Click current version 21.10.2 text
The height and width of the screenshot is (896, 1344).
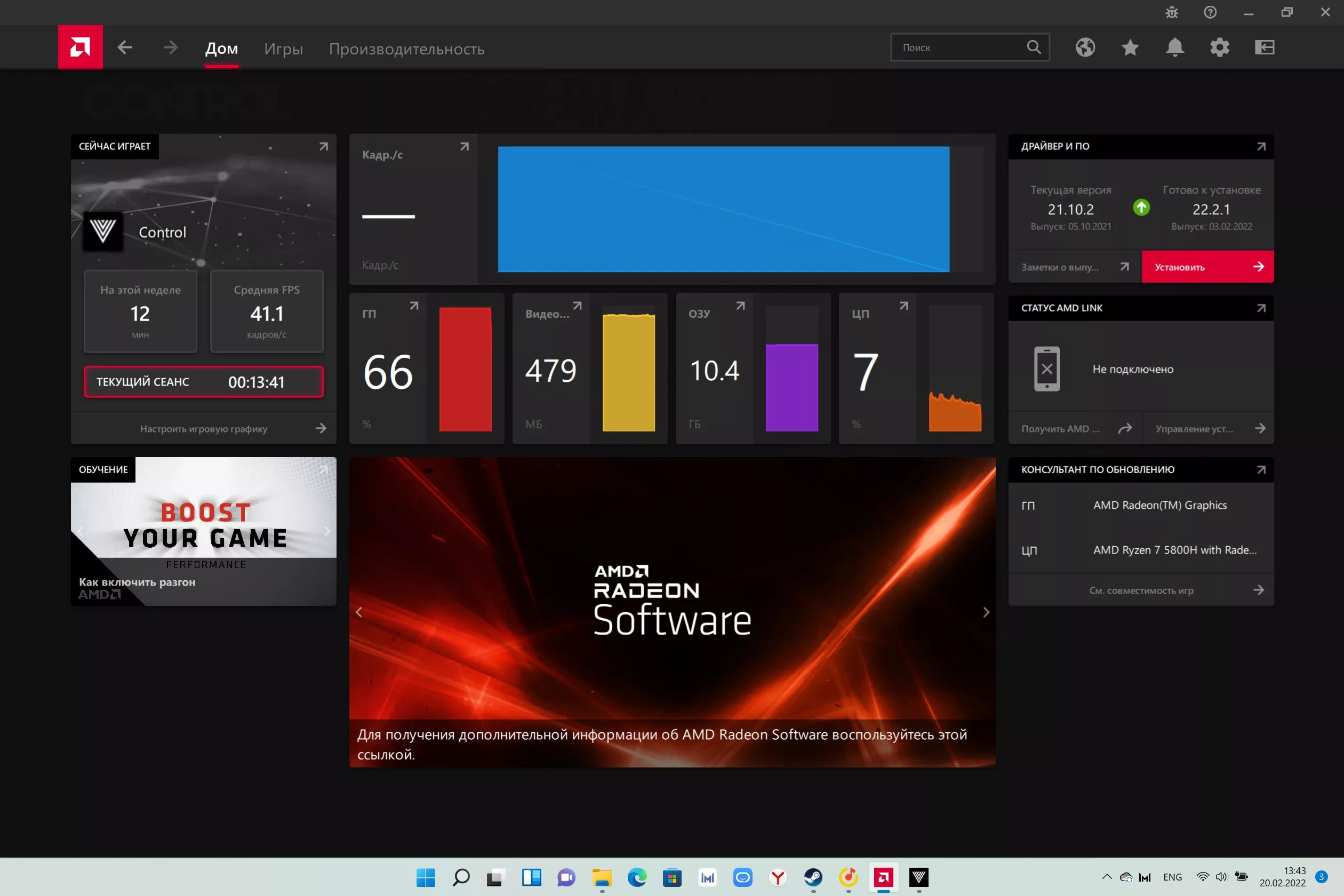pos(1070,210)
